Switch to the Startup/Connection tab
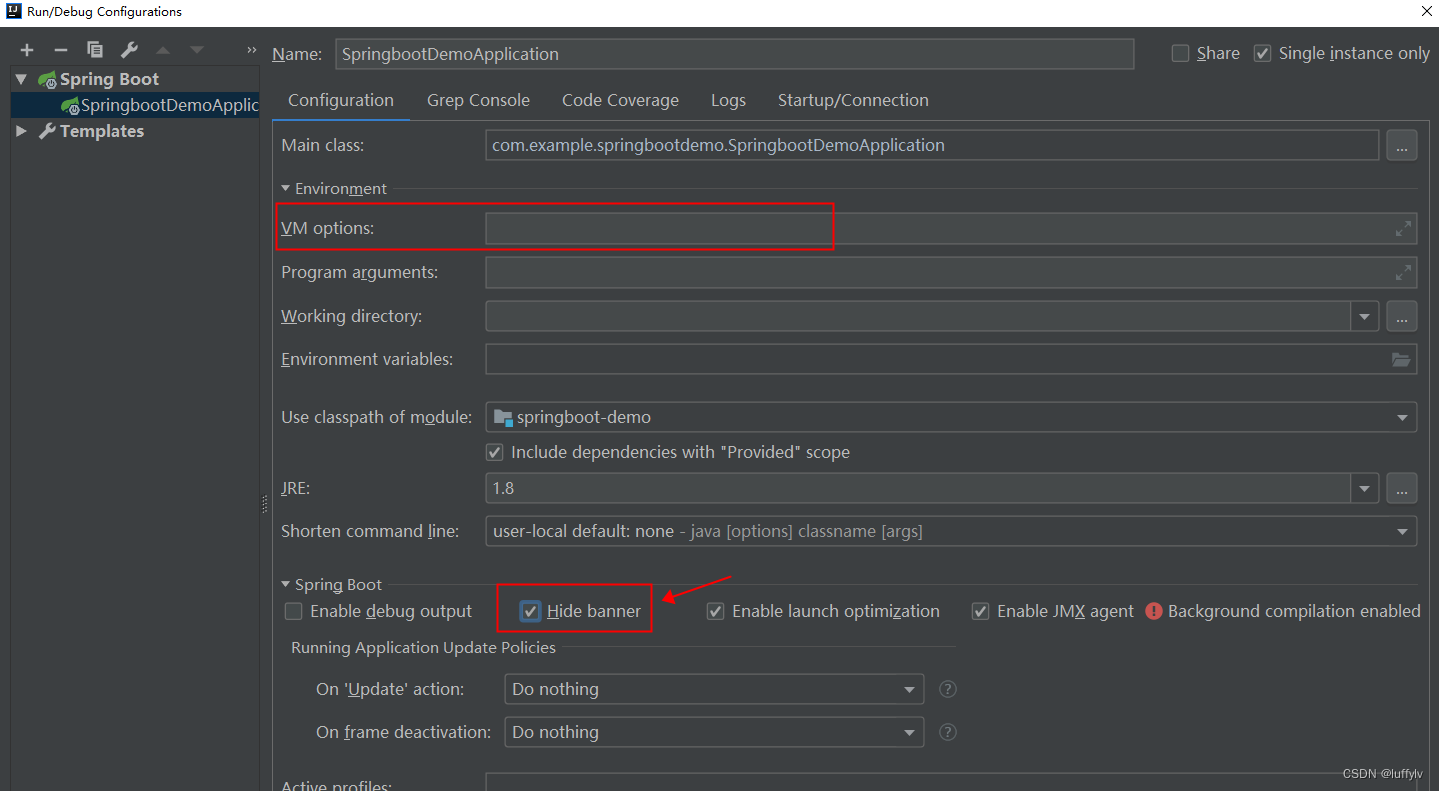The image size is (1439, 791). coord(853,100)
